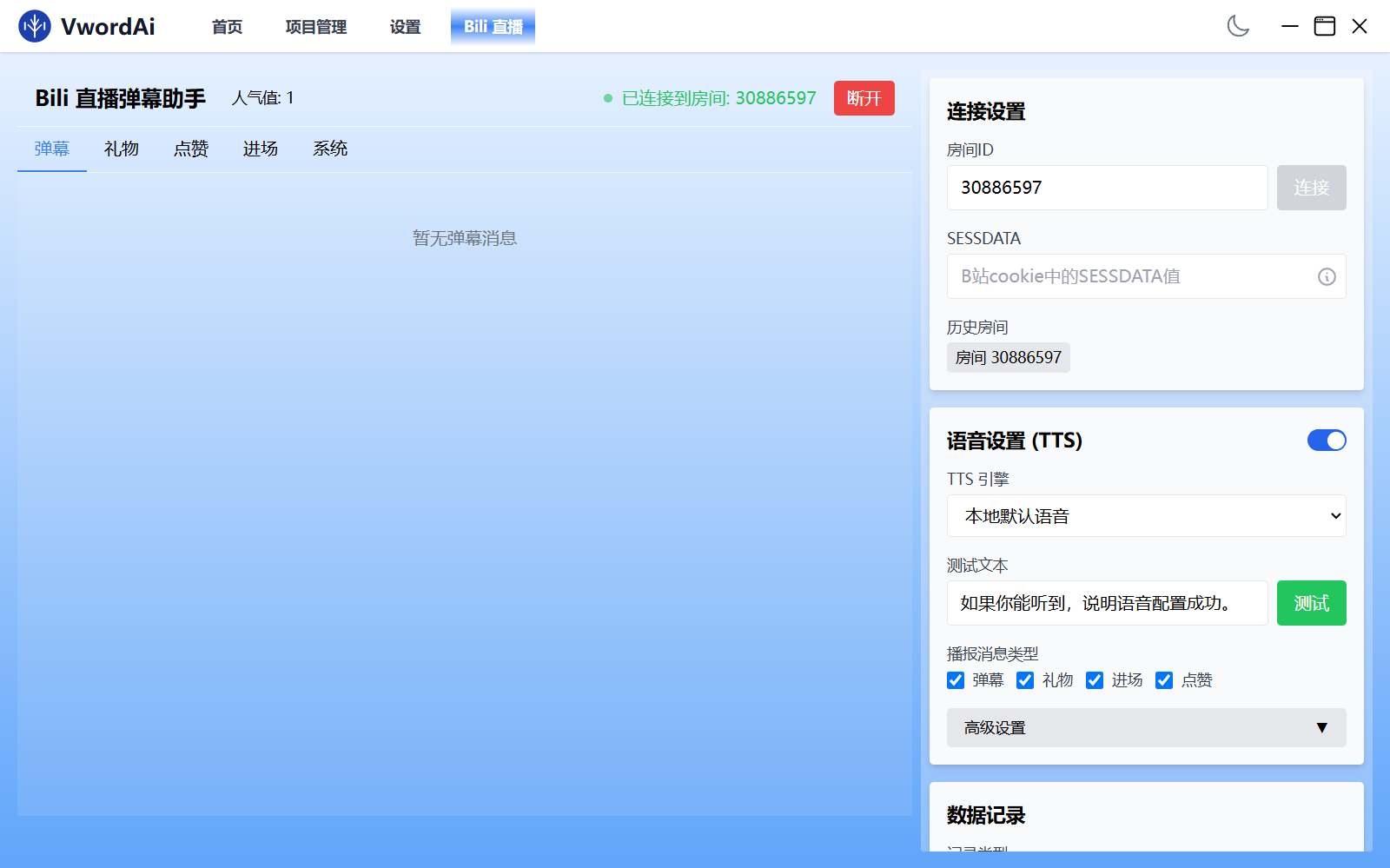Click the green 测试 button
This screenshot has height=868, width=1390.
pos(1312,603)
